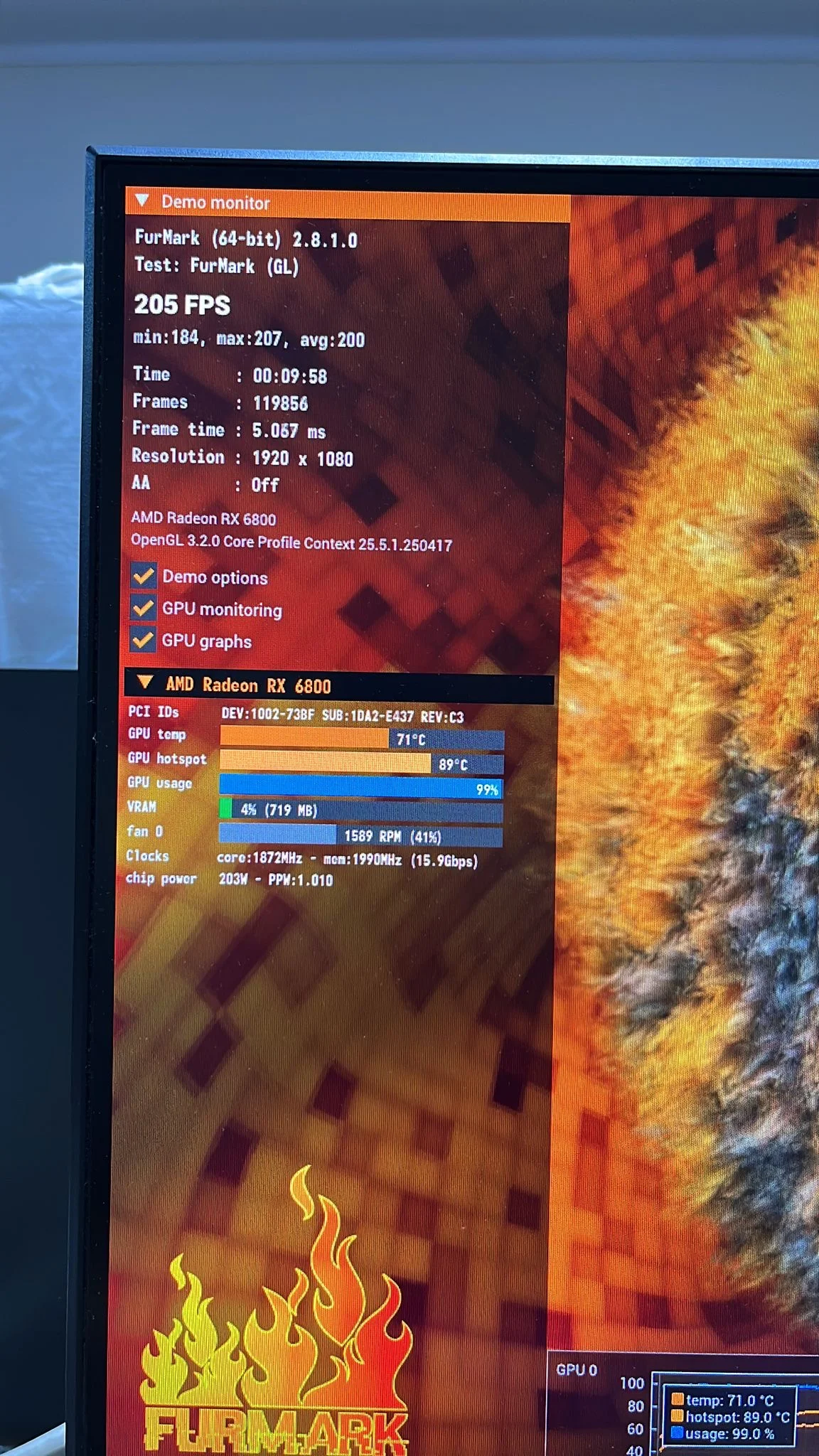Collapse the AMD Radeon RX 6800 section triangle
The image size is (819, 1456).
coord(144,682)
